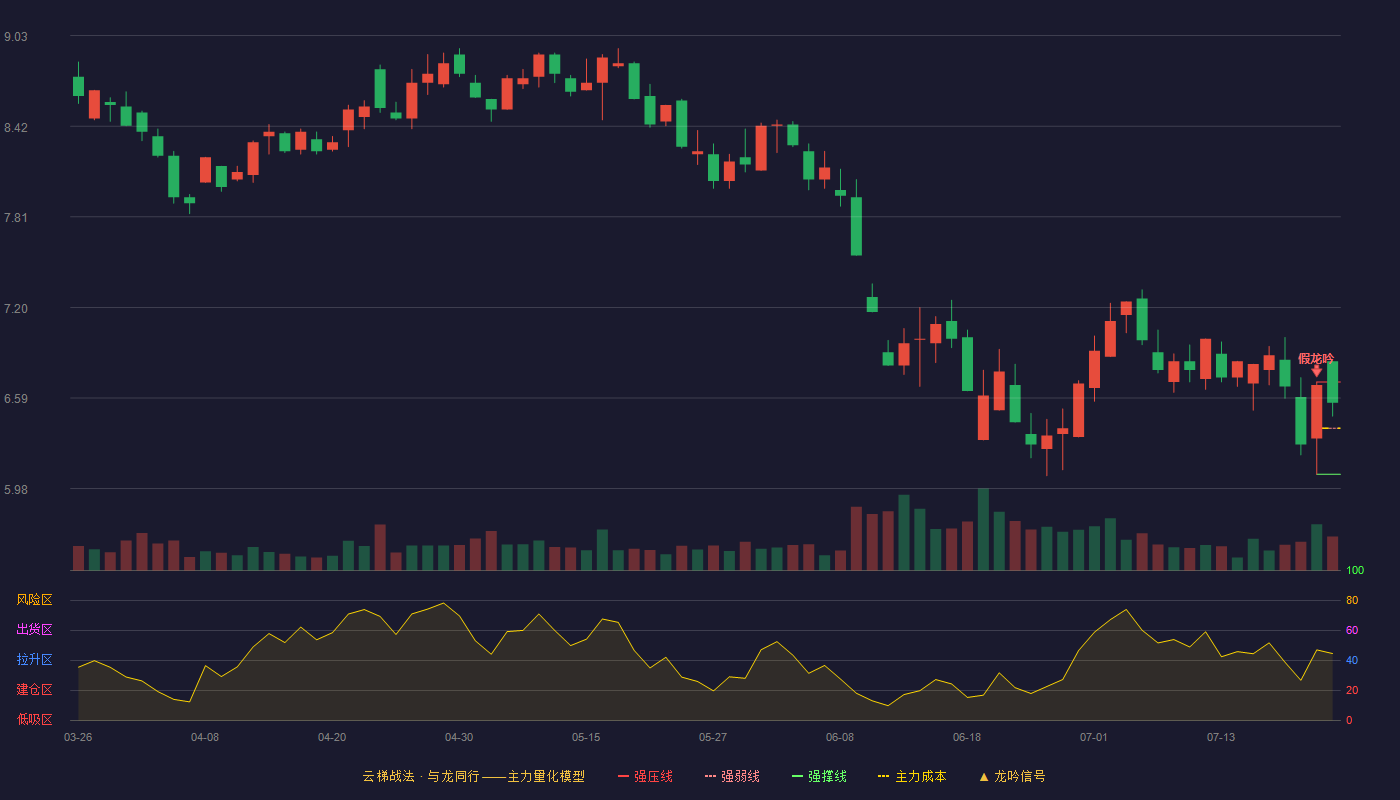This screenshot has height=800, width=1400.
Task: Click the 04-20 date label
Action: (332, 737)
